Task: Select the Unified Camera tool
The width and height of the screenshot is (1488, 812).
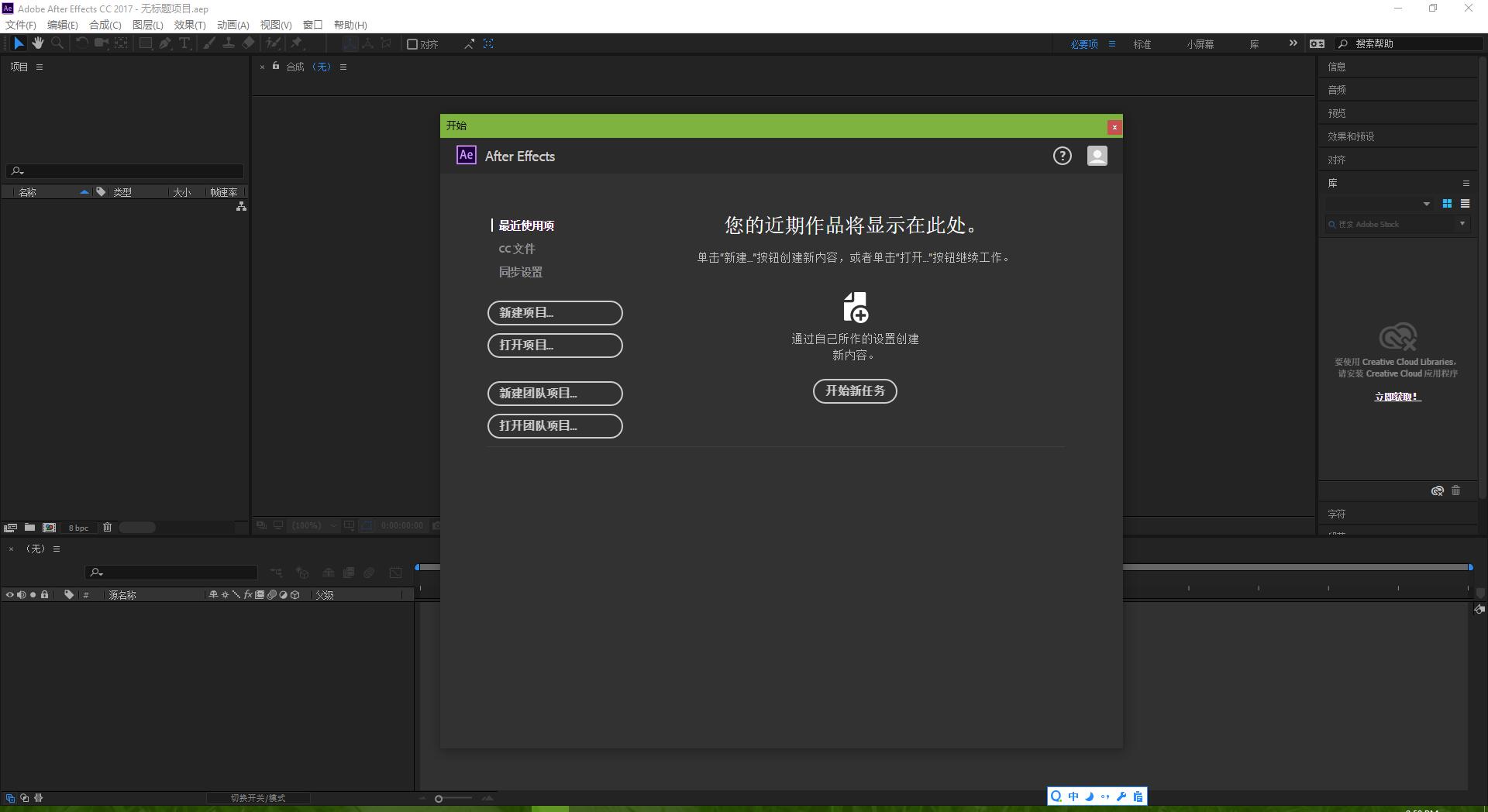Action: pyautogui.click(x=101, y=43)
